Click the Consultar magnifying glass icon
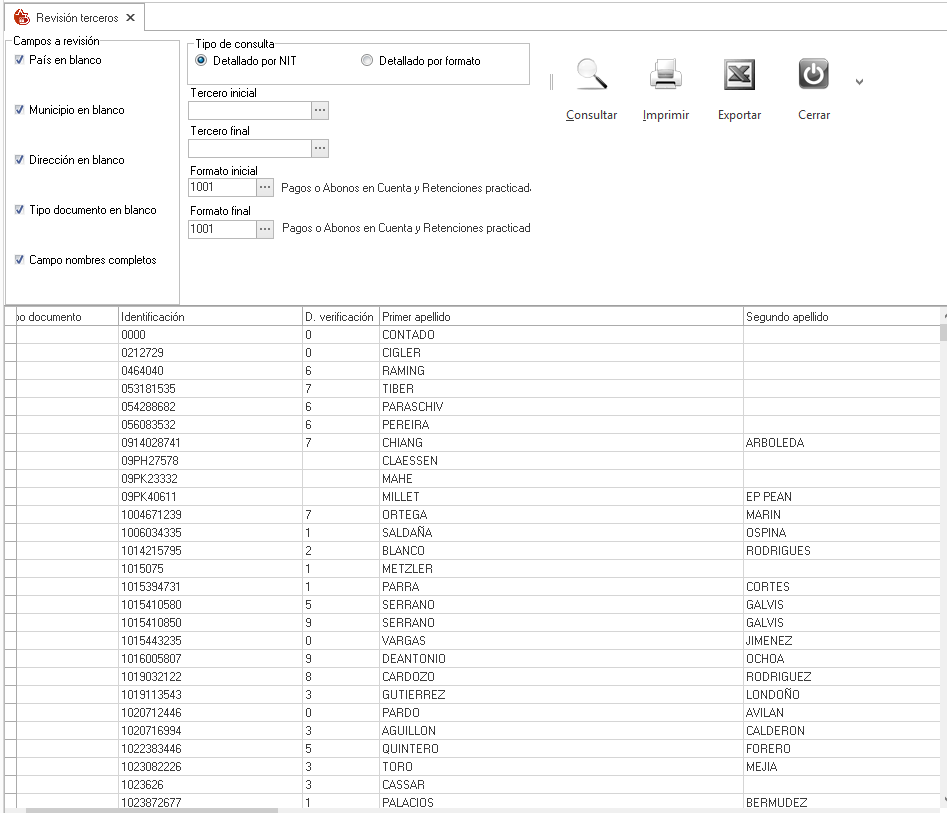The image size is (947, 813). click(x=591, y=76)
